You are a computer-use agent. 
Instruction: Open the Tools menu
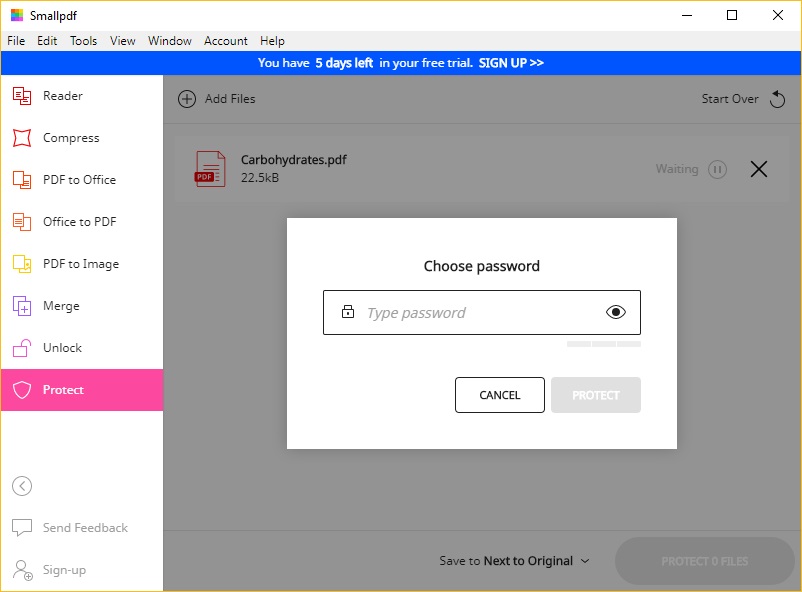click(83, 41)
